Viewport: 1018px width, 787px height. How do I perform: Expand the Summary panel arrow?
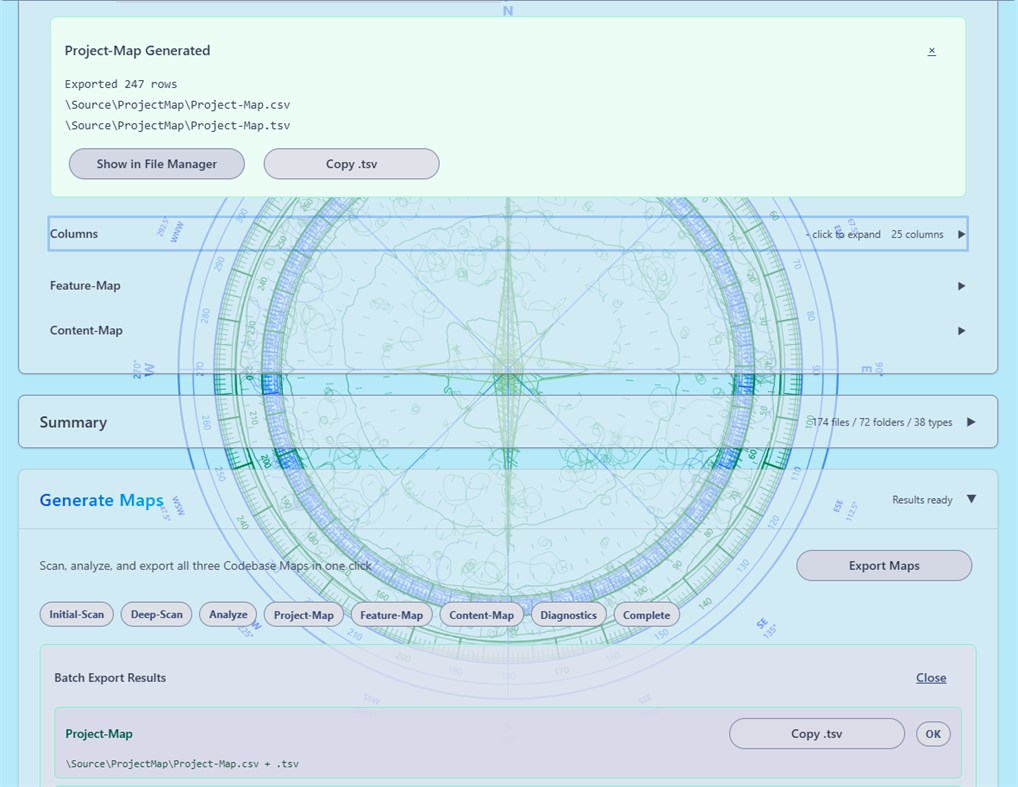[x=971, y=422]
